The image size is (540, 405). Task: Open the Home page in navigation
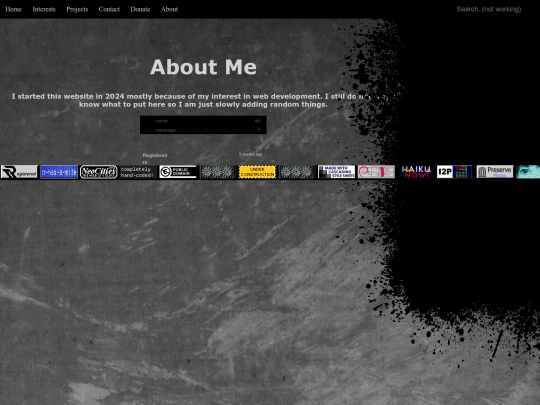[x=13, y=9]
